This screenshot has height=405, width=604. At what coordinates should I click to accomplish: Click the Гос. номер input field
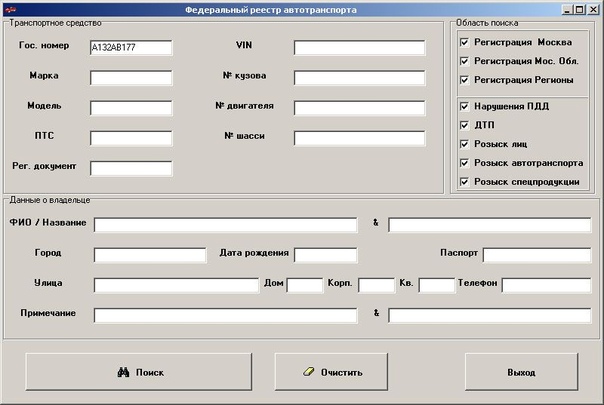(131, 47)
